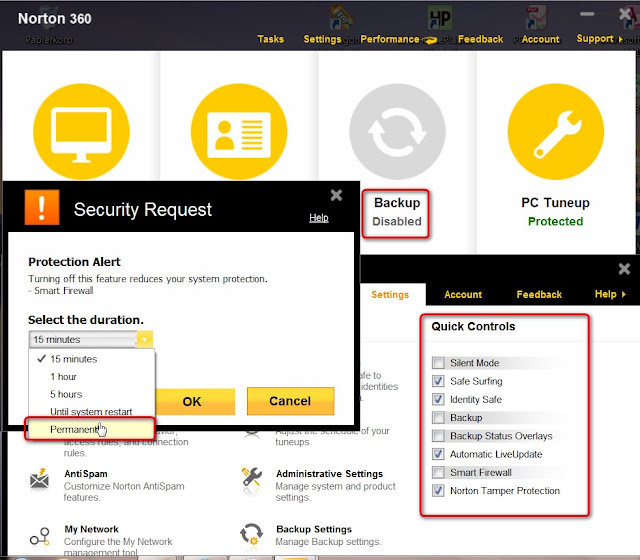This screenshot has height=560, width=640.
Task: Open the Identity card circle icon
Action: (x=239, y=131)
